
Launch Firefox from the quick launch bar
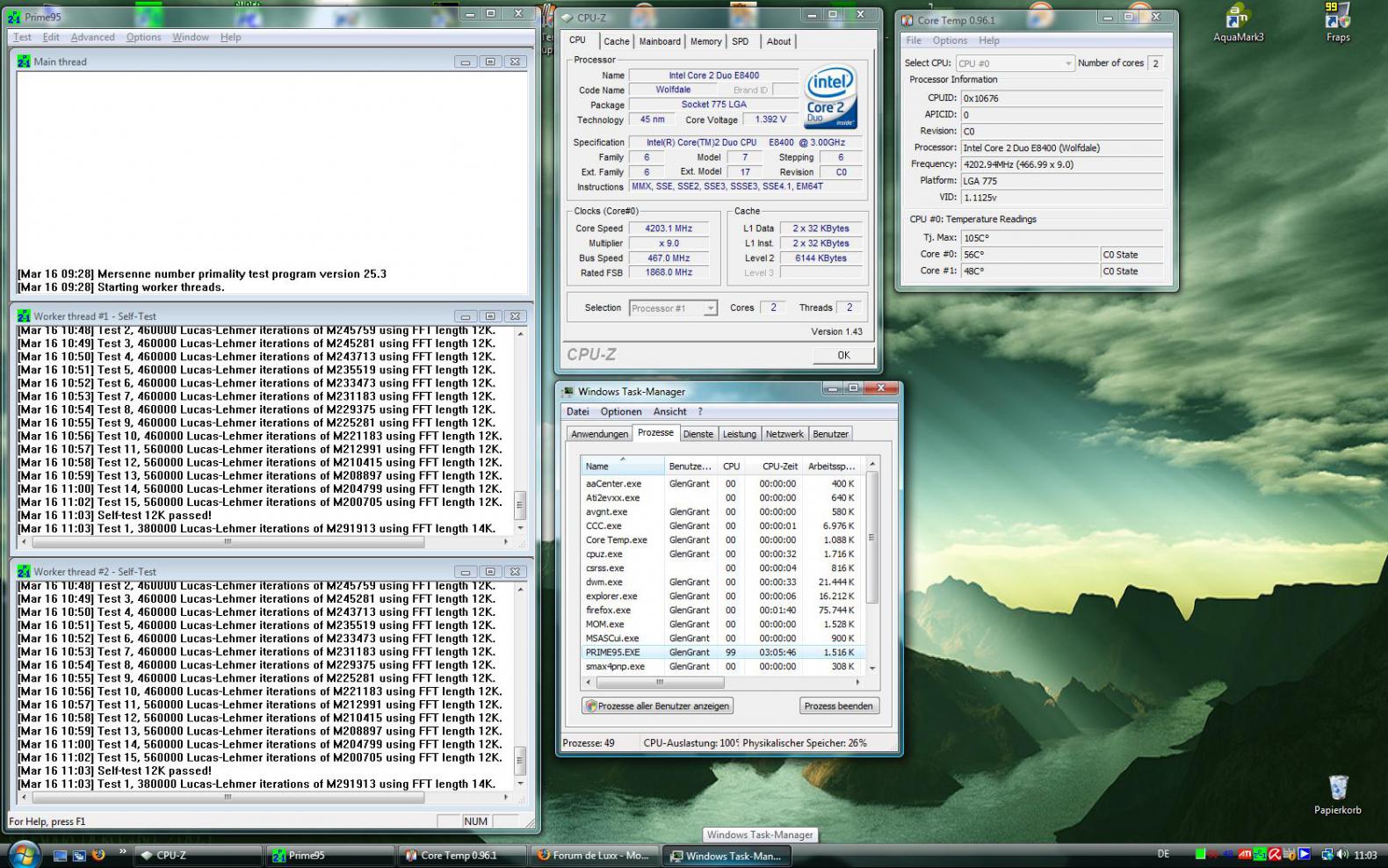pos(98,855)
